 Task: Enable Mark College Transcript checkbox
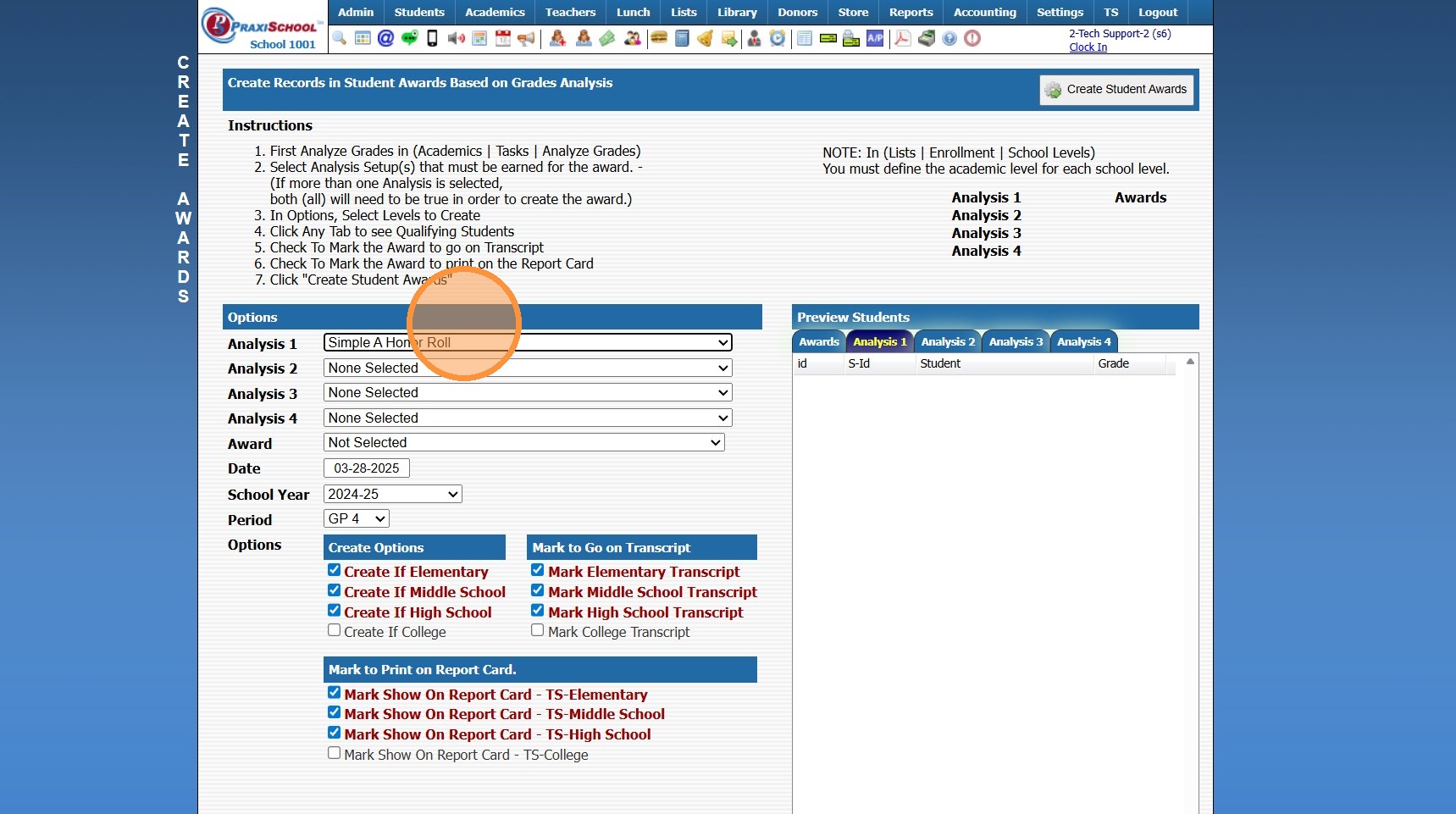tap(537, 630)
